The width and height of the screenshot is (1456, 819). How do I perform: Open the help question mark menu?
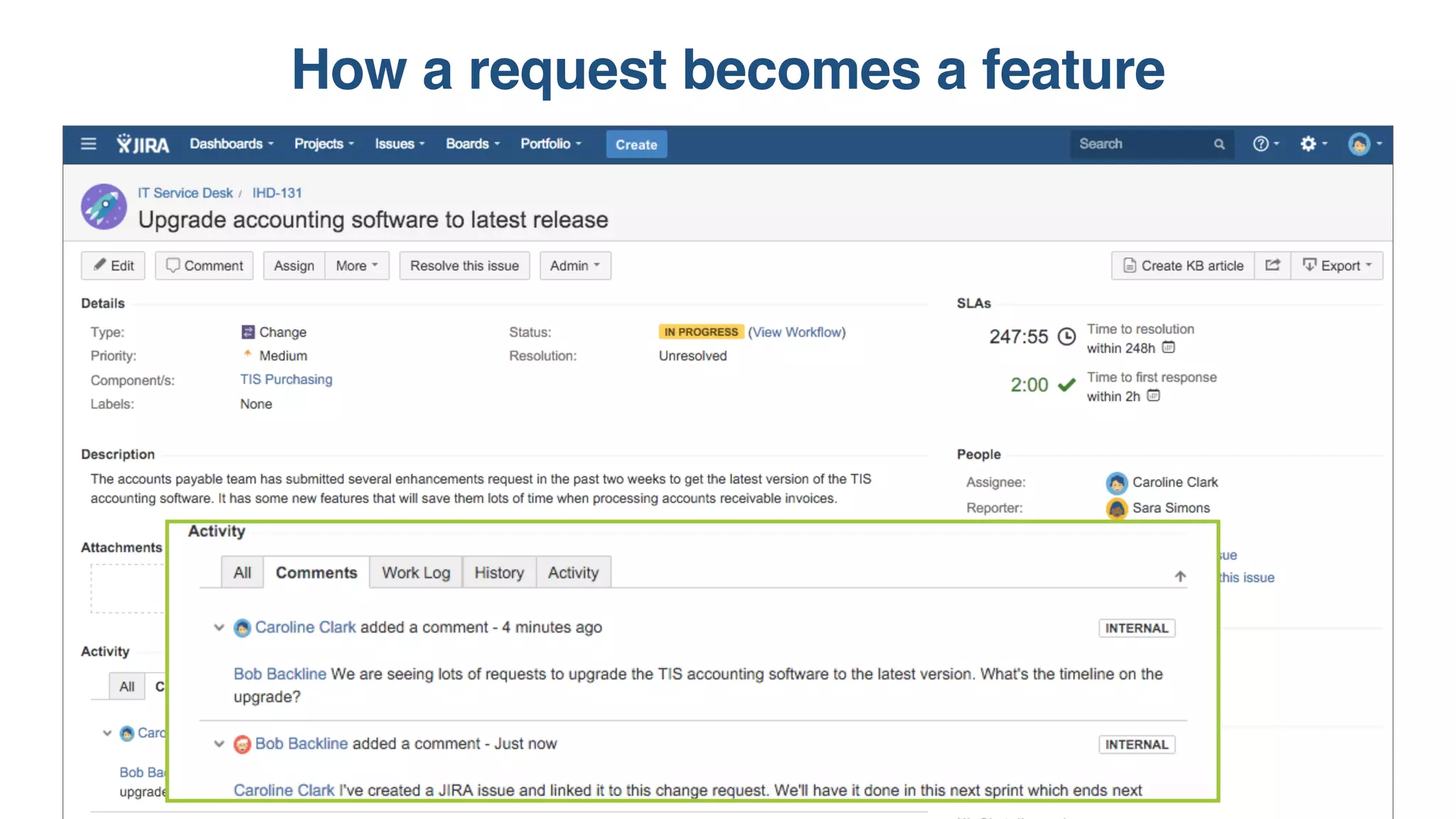pyautogui.click(x=1265, y=144)
